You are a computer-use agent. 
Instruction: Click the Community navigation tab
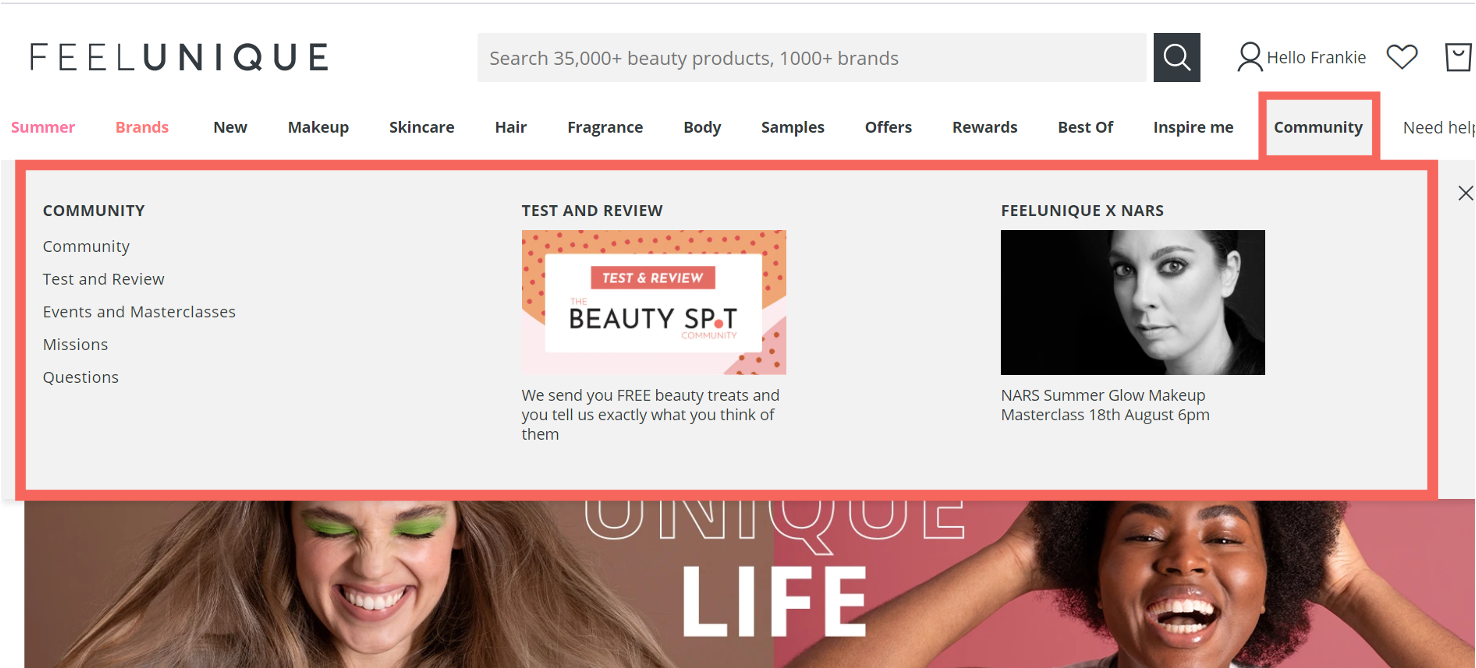[x=1318, y=127]
